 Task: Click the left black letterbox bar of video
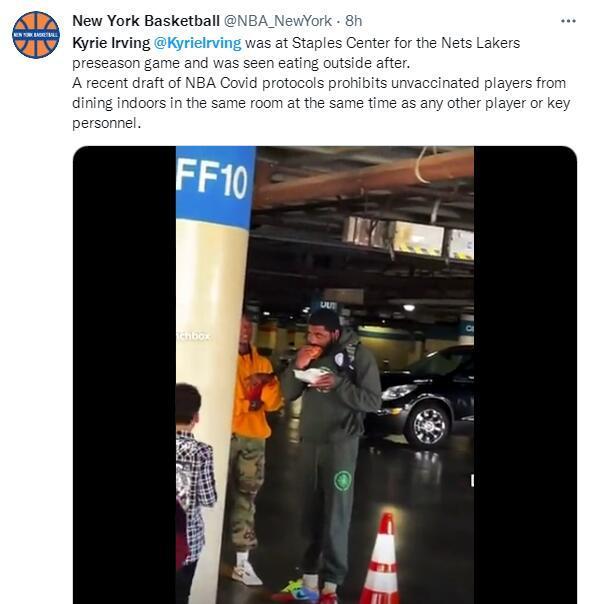click(124, 375)
